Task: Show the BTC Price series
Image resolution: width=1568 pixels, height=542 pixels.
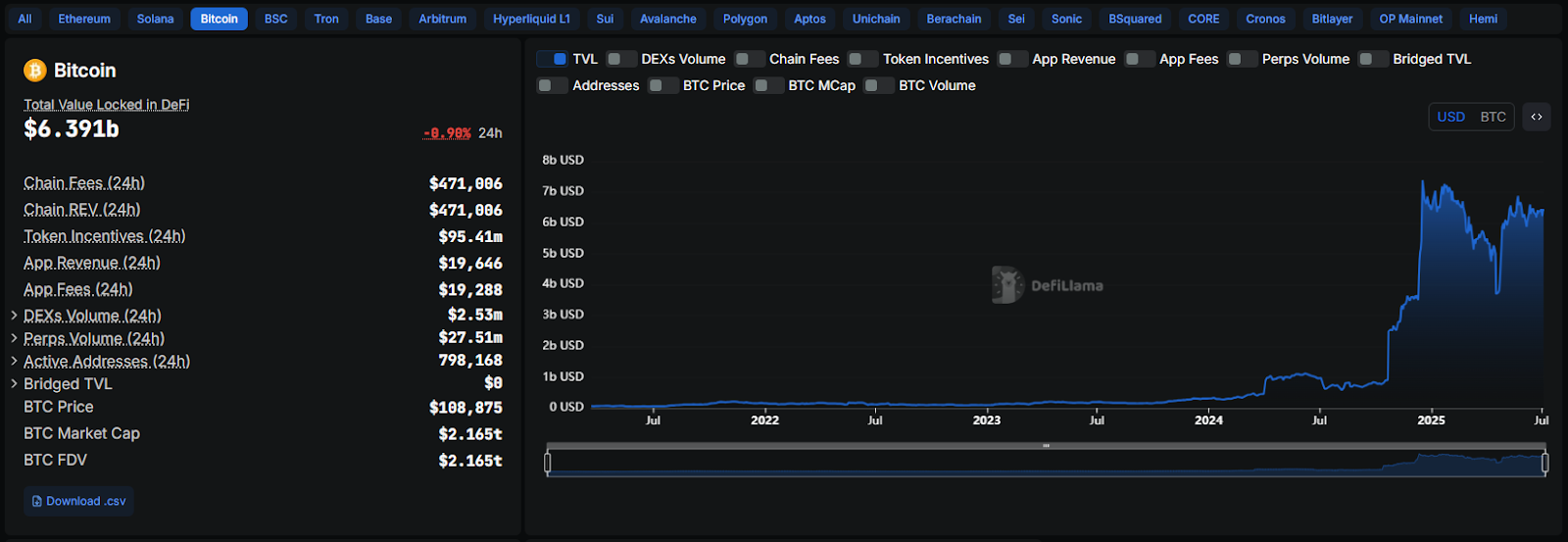Action: (663, 85)
